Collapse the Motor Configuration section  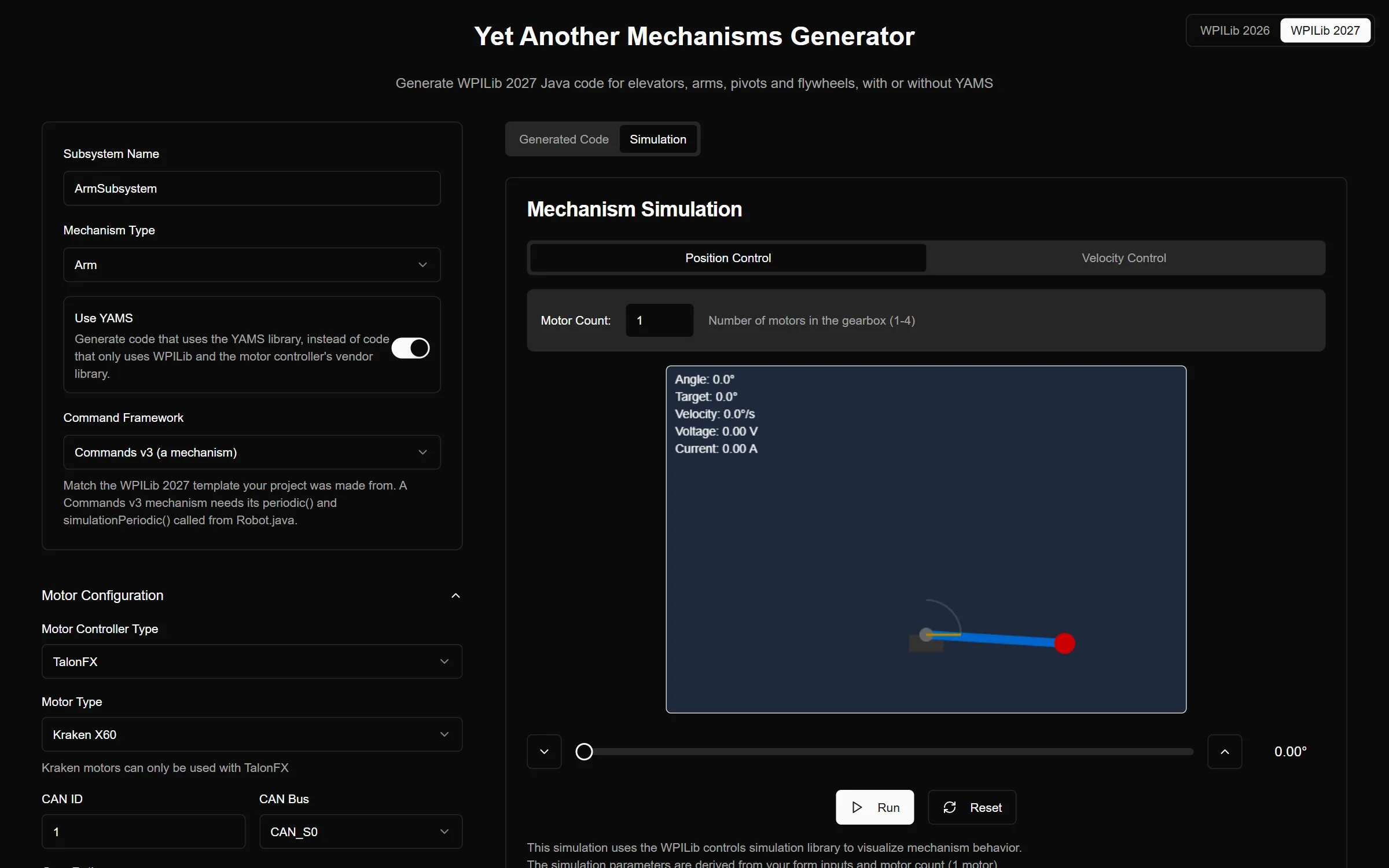click(x=455, y=595)
